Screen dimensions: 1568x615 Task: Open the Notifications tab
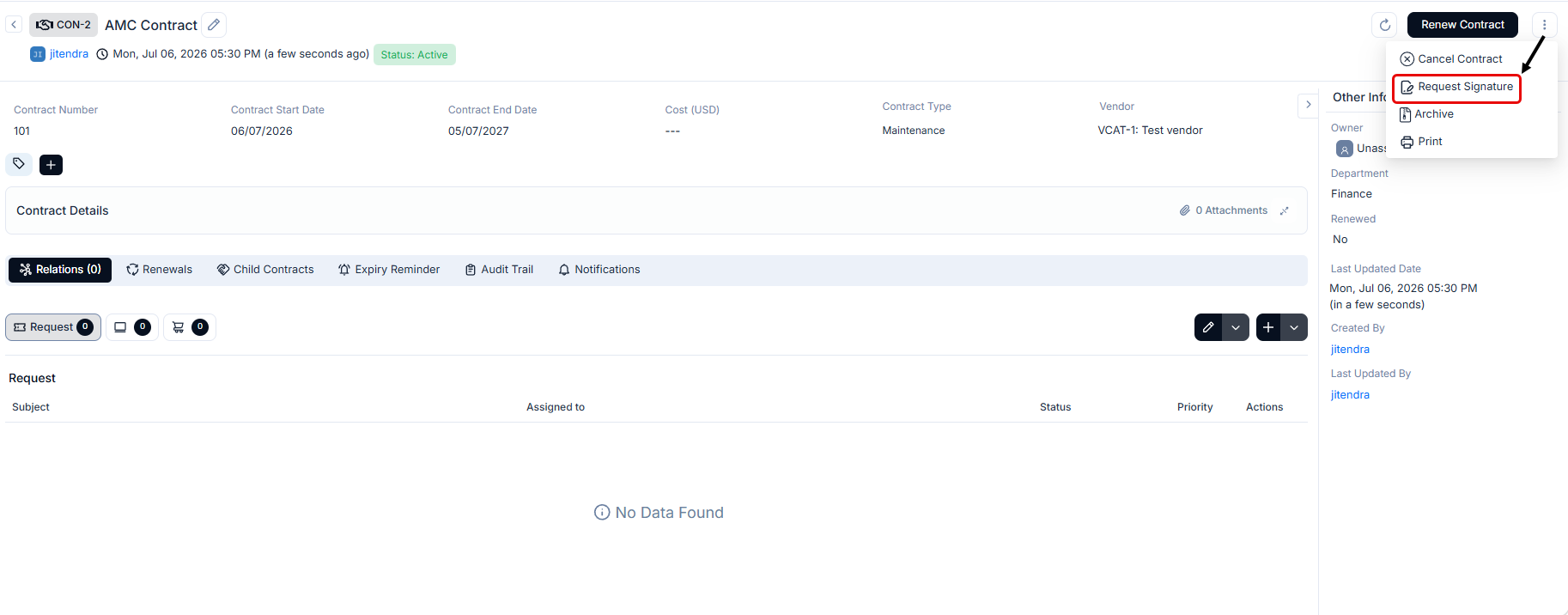pos(599,270)
